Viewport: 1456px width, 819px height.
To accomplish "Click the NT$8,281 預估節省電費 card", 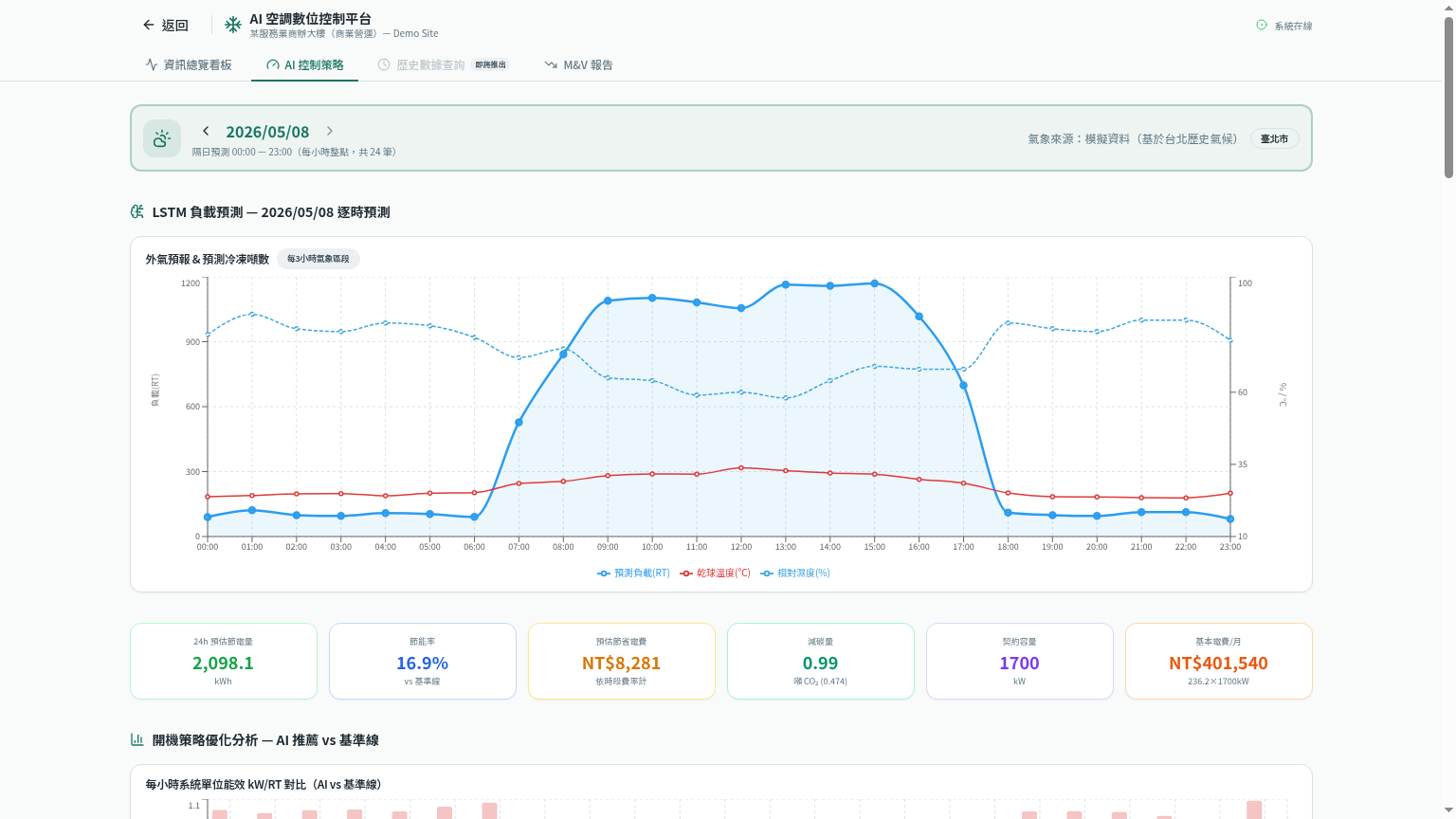I will [622, 662].
